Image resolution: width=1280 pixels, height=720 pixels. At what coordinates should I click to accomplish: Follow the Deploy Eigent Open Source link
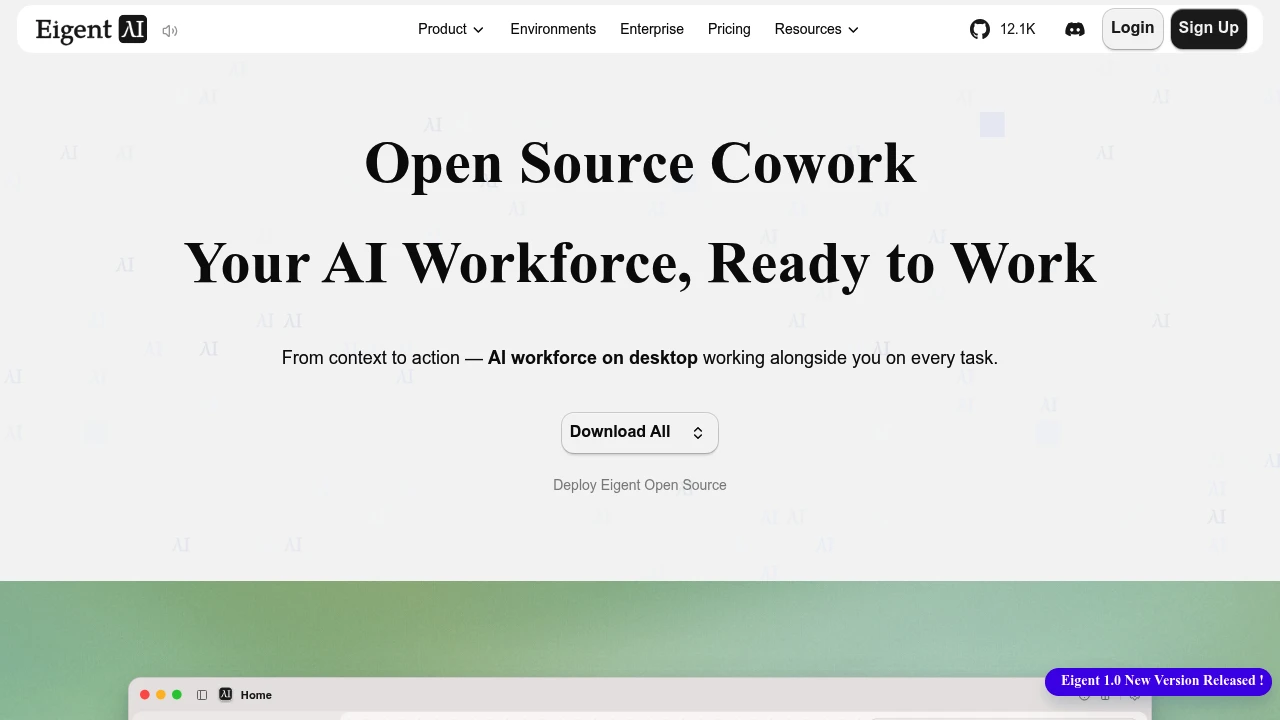point(640,485)
